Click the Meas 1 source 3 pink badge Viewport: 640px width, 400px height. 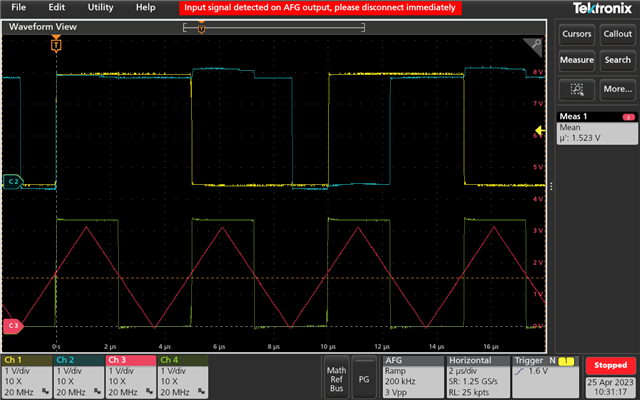(x=629, y=117)
